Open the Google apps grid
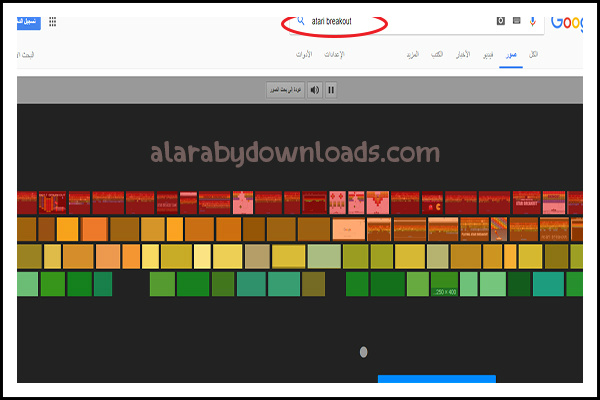Screen dimensions: 600x400 click(x=53, y=22)
